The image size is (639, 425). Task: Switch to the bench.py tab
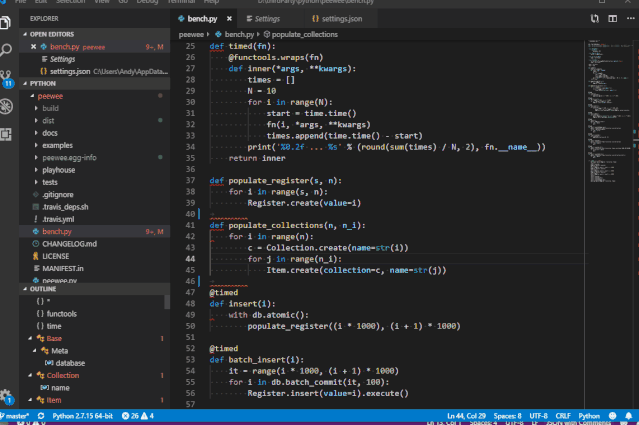[202, 19]
